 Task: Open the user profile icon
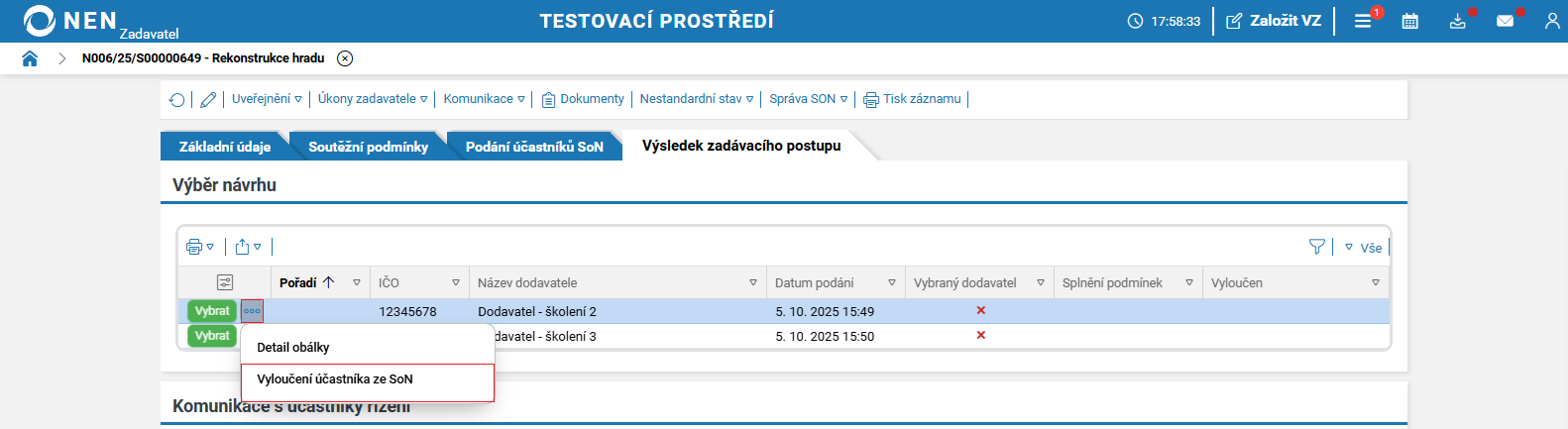(1552, 21)
